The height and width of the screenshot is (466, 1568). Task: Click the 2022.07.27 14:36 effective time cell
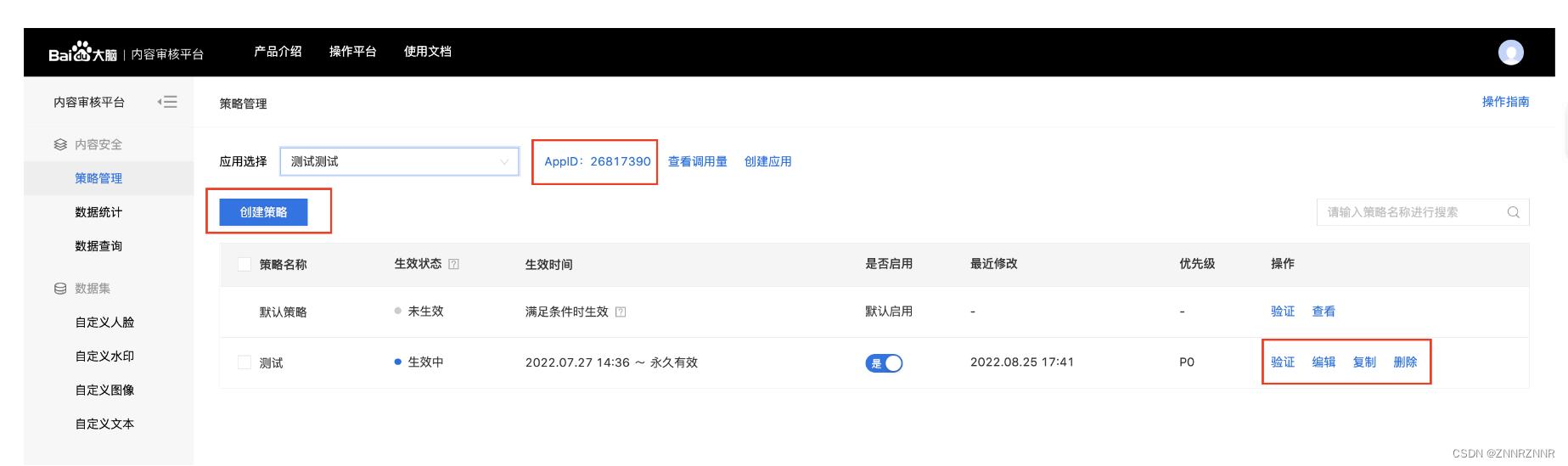611,362
